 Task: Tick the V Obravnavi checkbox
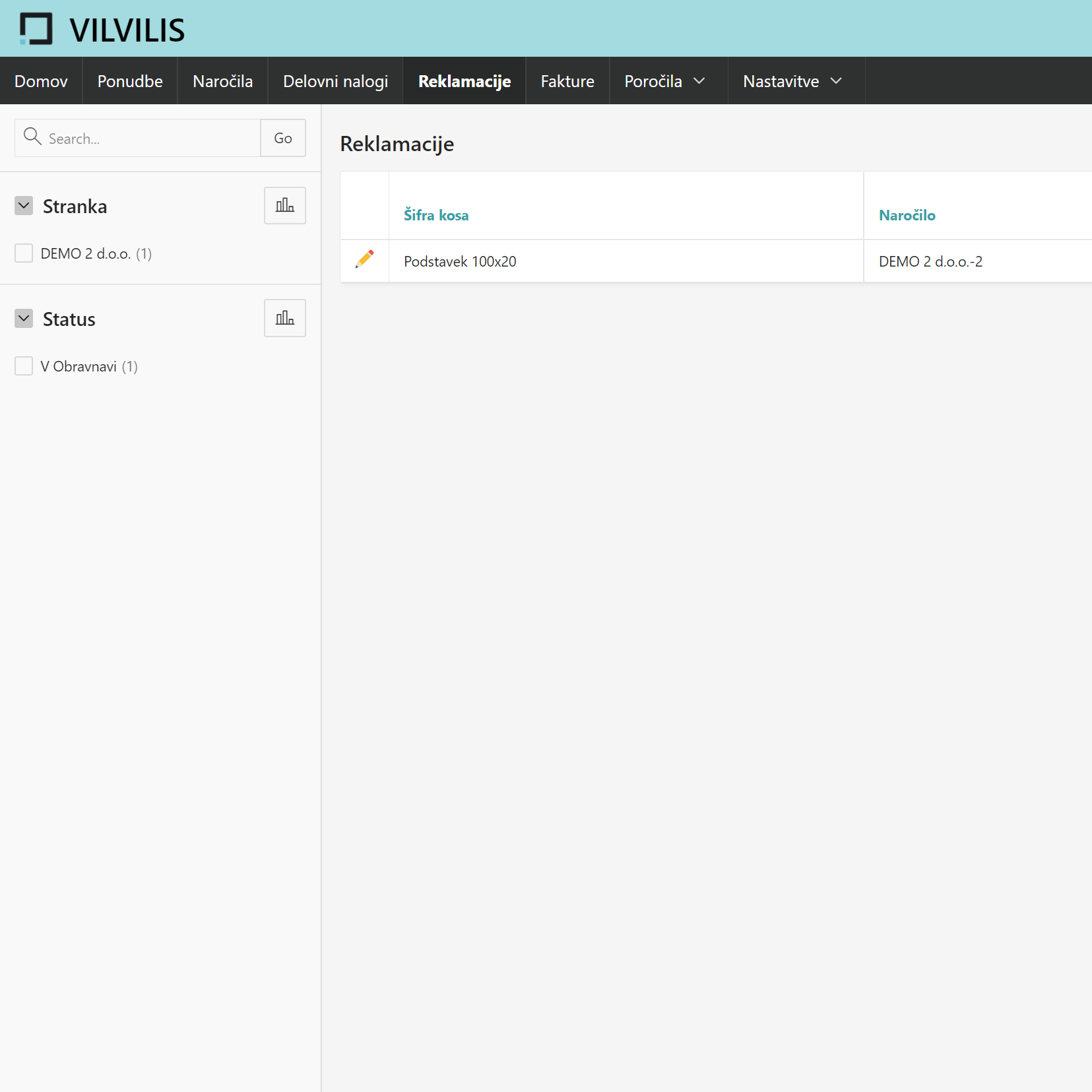pyautogui.click(x=24, y=366)
